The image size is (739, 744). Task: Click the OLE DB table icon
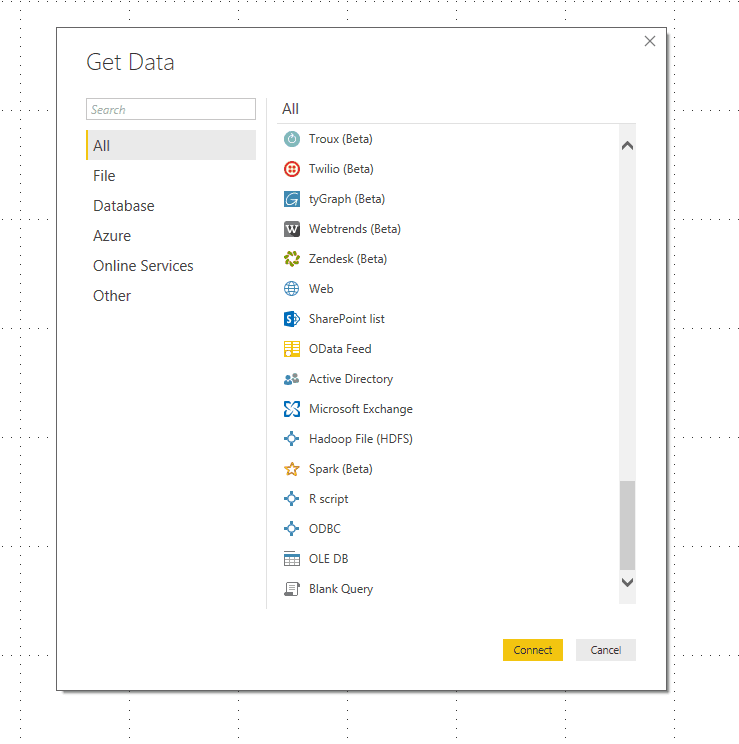click(291, 559)
